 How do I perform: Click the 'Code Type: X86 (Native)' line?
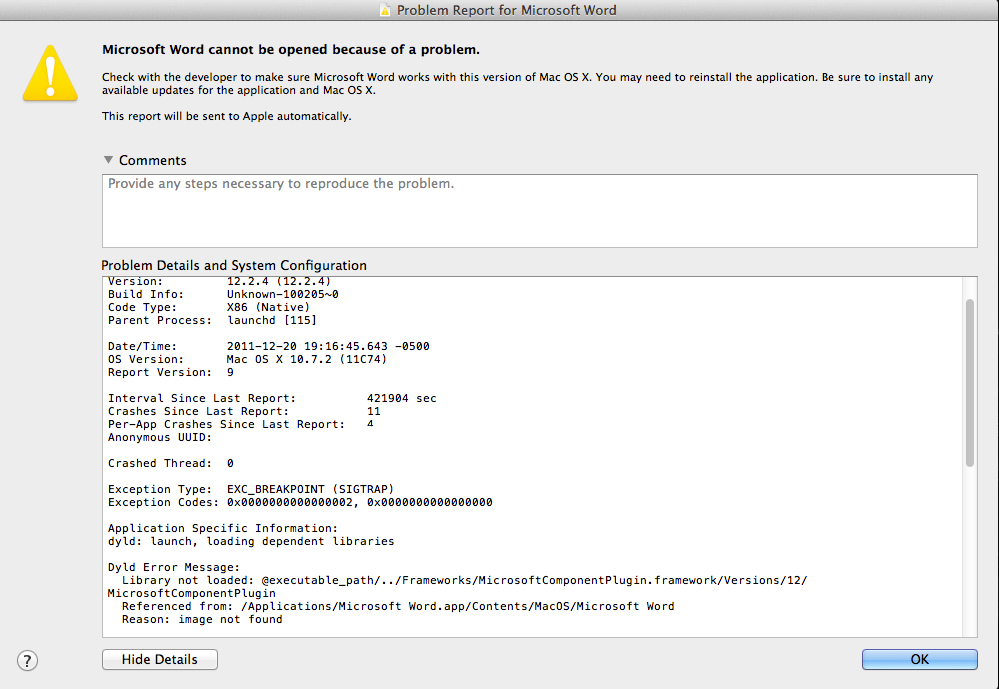tap(209, 307)
